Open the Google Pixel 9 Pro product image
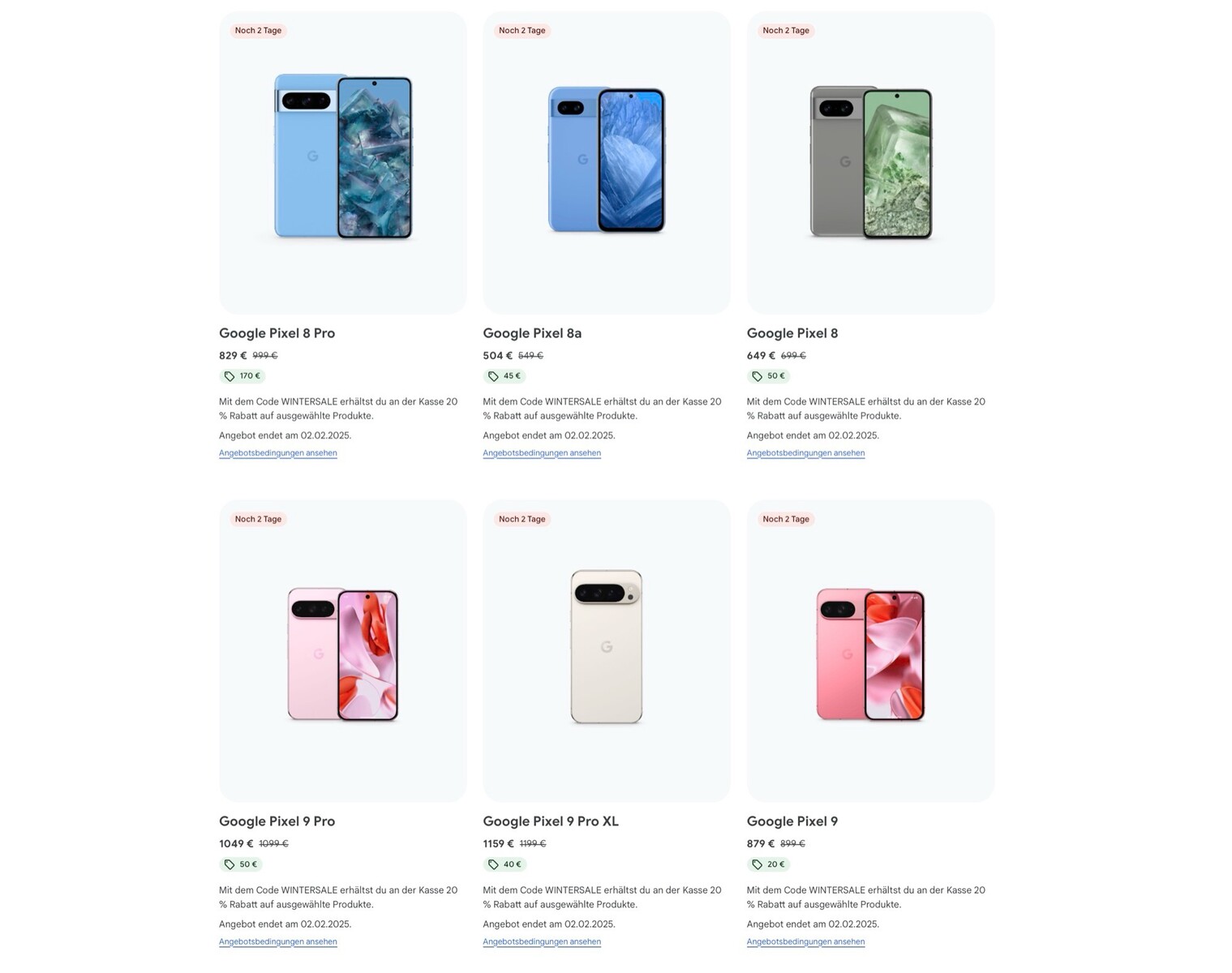The height and width of the screenshot is (973, 1232). [x=342, y=654]
